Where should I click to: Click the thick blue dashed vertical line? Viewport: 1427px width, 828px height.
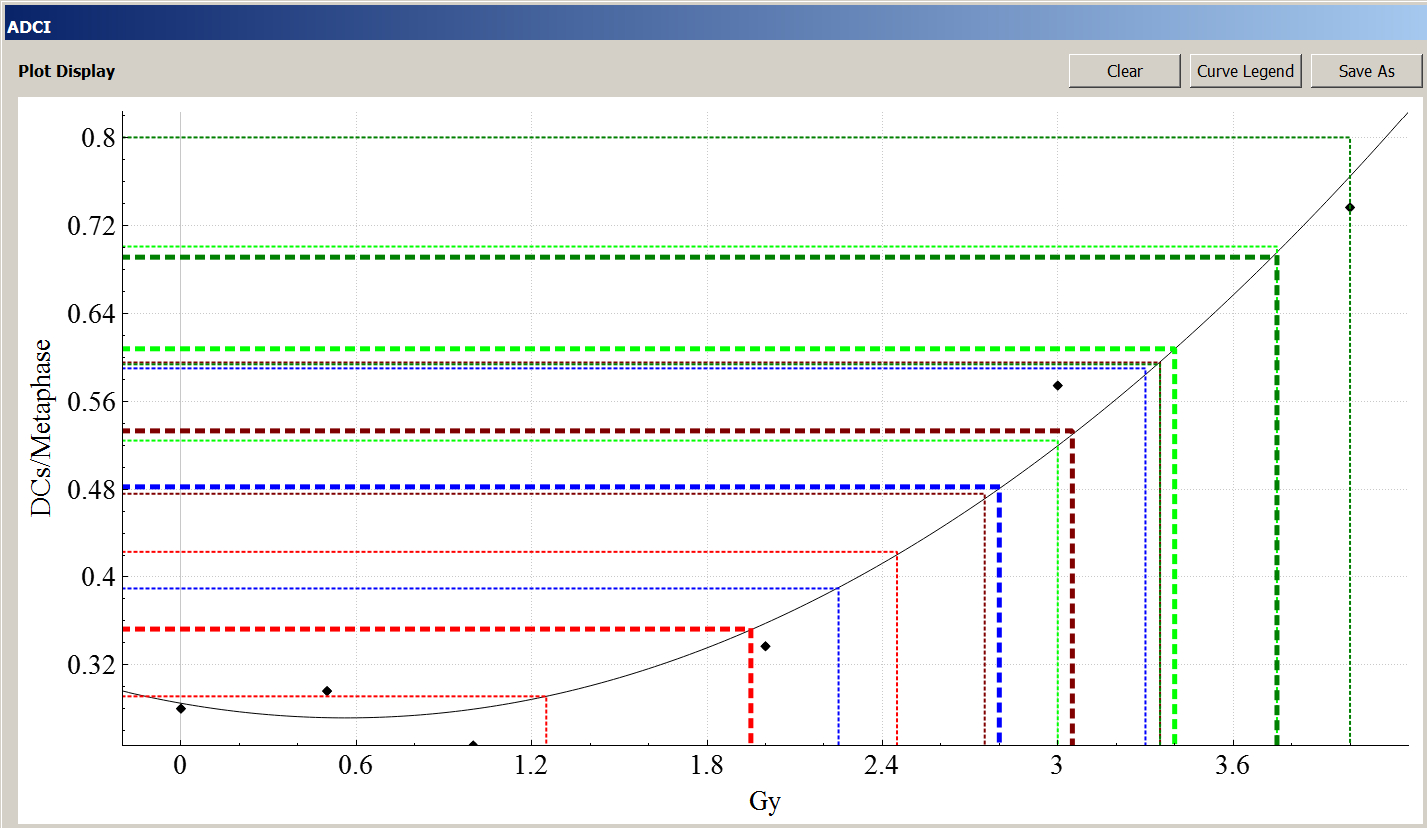[999, 620]
